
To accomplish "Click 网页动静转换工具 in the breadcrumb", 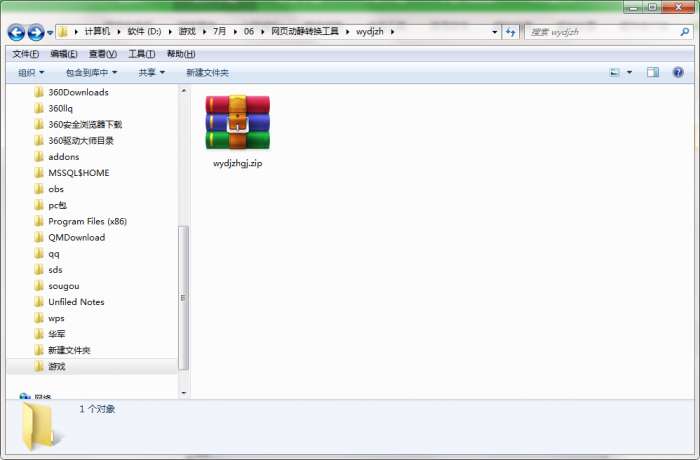I will point(305,31).
